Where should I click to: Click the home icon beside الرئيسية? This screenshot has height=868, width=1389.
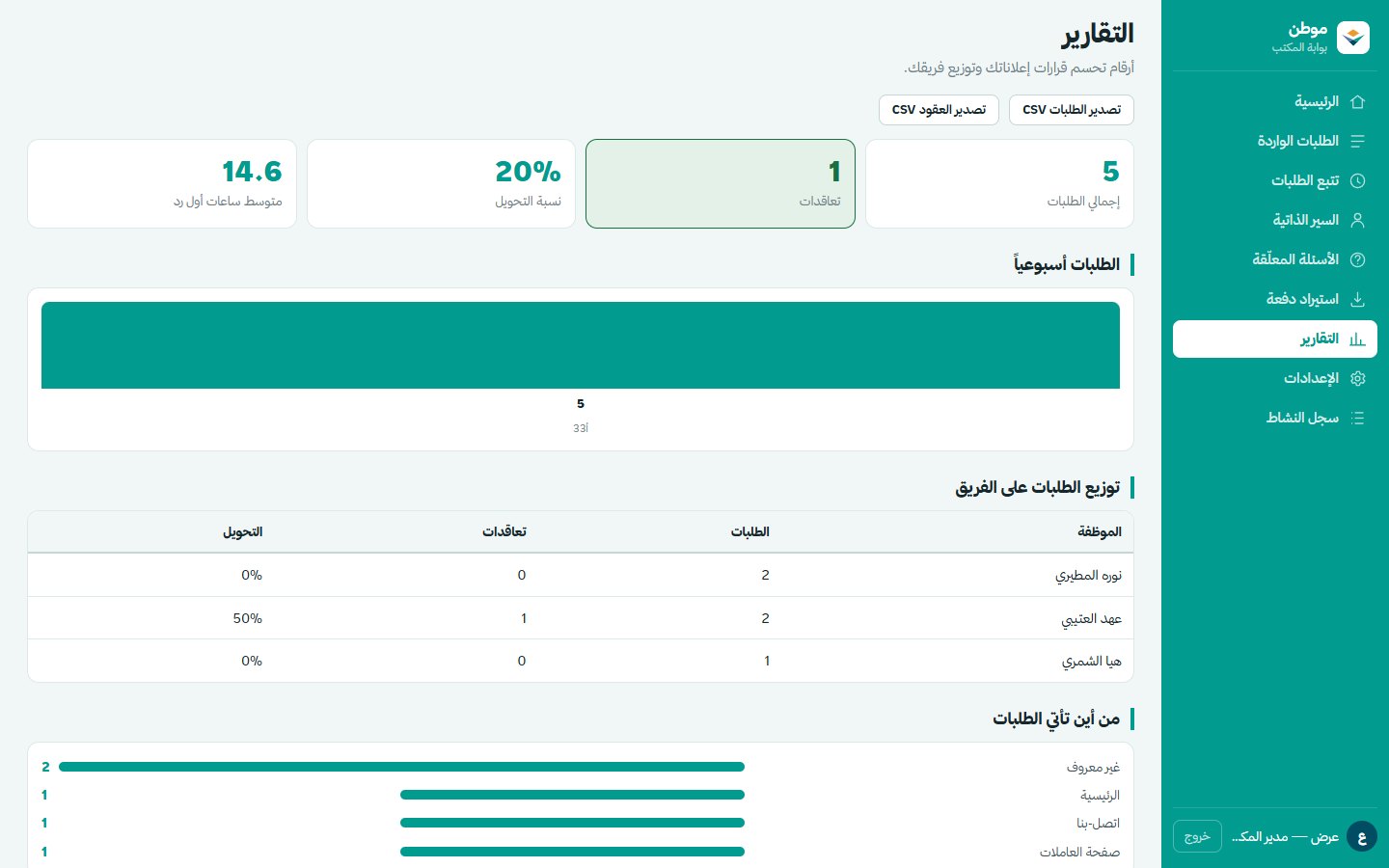coord(1357,101)
